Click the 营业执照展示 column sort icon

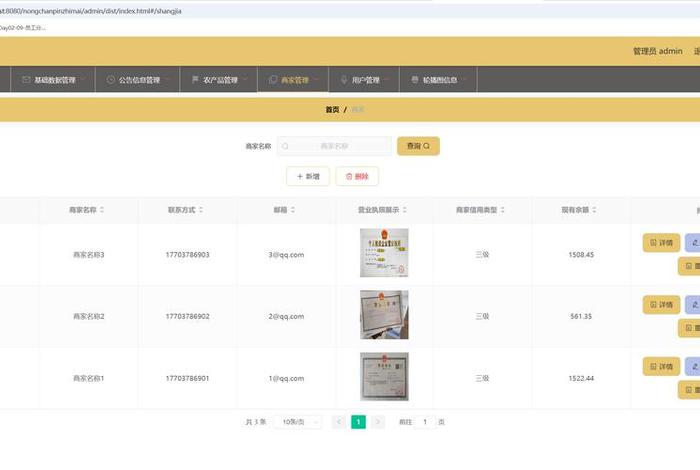point(407,210)
